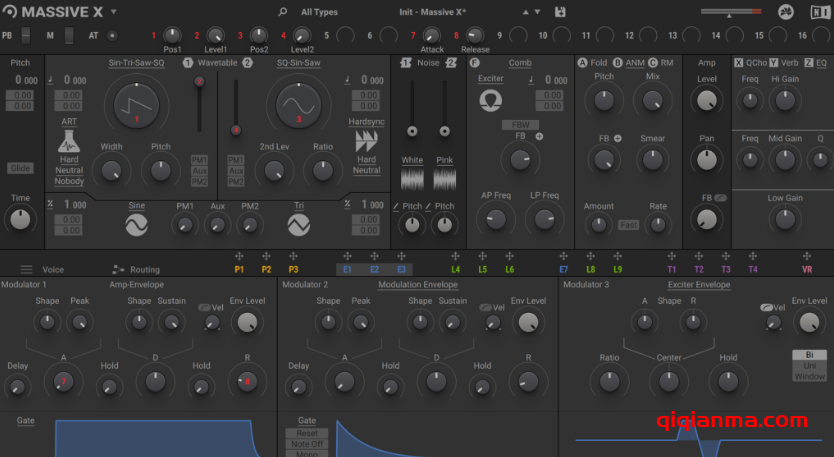This screenshot has height=457, width=834.
Task: Click the Gate label in Modulator 1
Action: pyautogui.click(x=26, y=420)
